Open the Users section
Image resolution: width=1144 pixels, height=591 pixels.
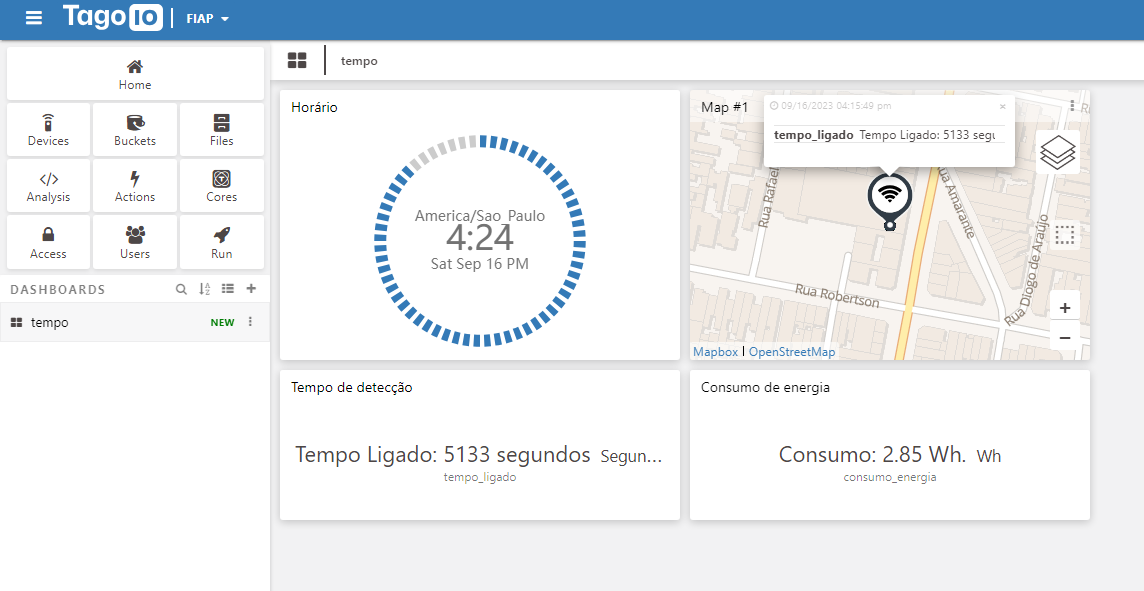click(x=134, y=241)
